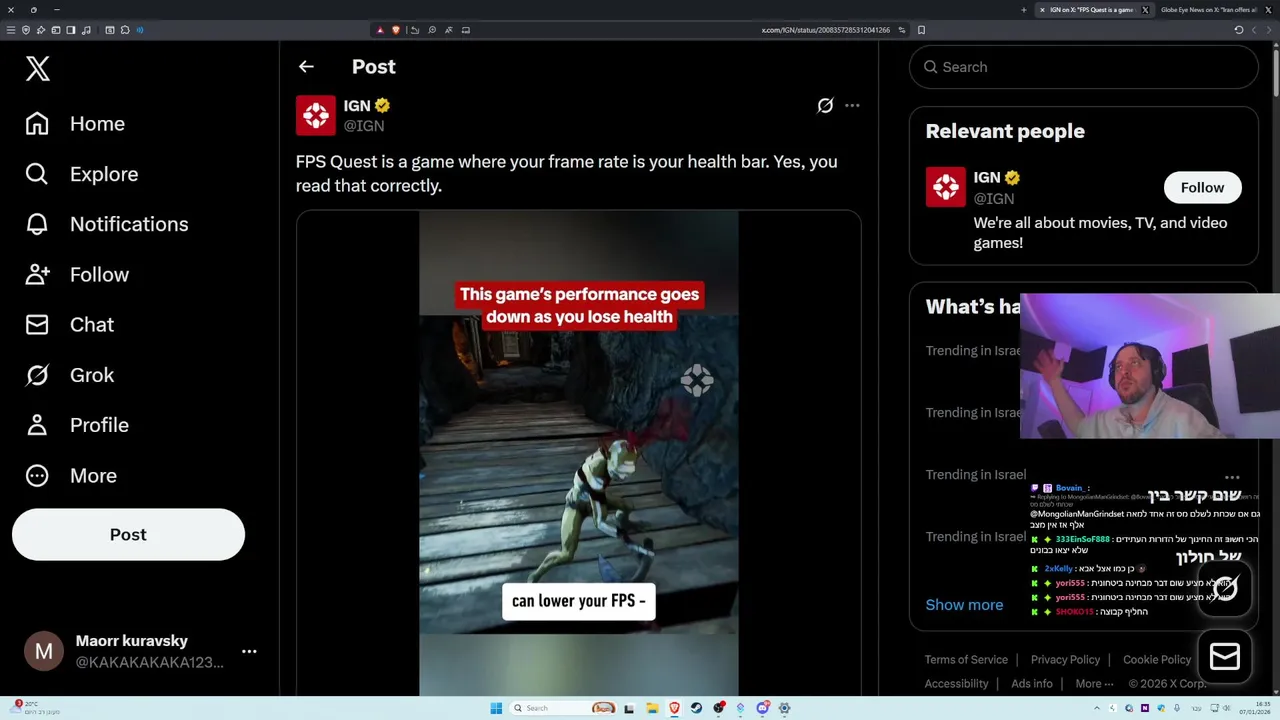Open the browser hamburger menu
Screen dimensions: 1280x720
11,30
